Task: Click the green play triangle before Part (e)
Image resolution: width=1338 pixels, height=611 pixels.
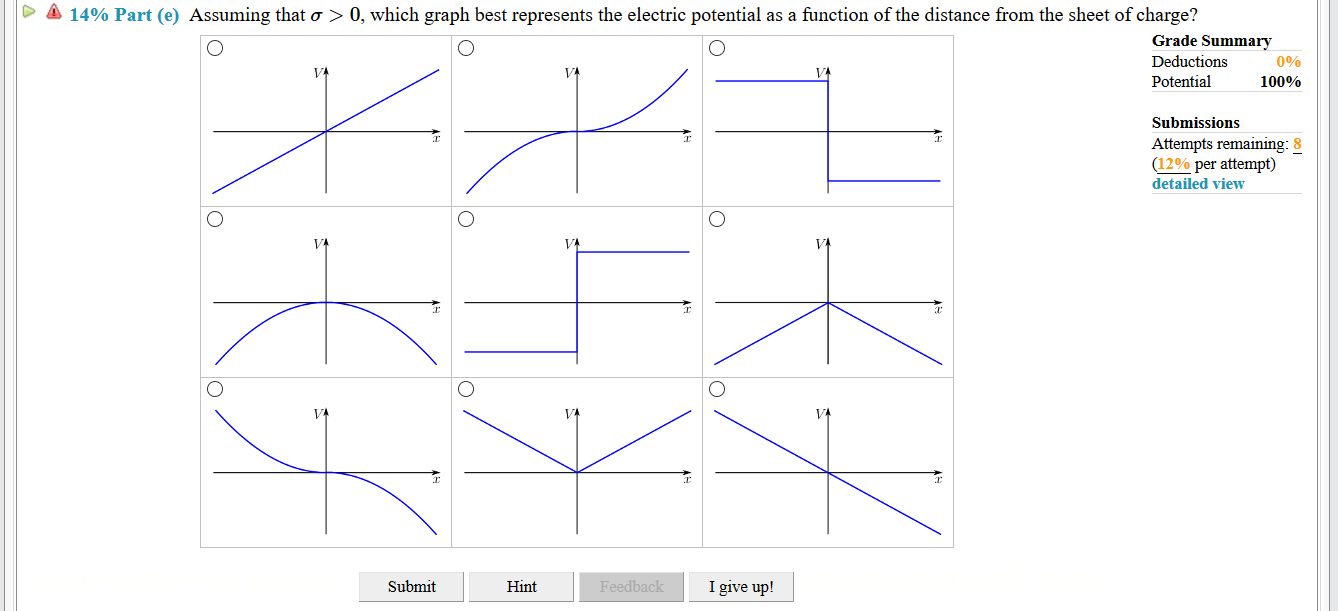Action: click(28, 12)
